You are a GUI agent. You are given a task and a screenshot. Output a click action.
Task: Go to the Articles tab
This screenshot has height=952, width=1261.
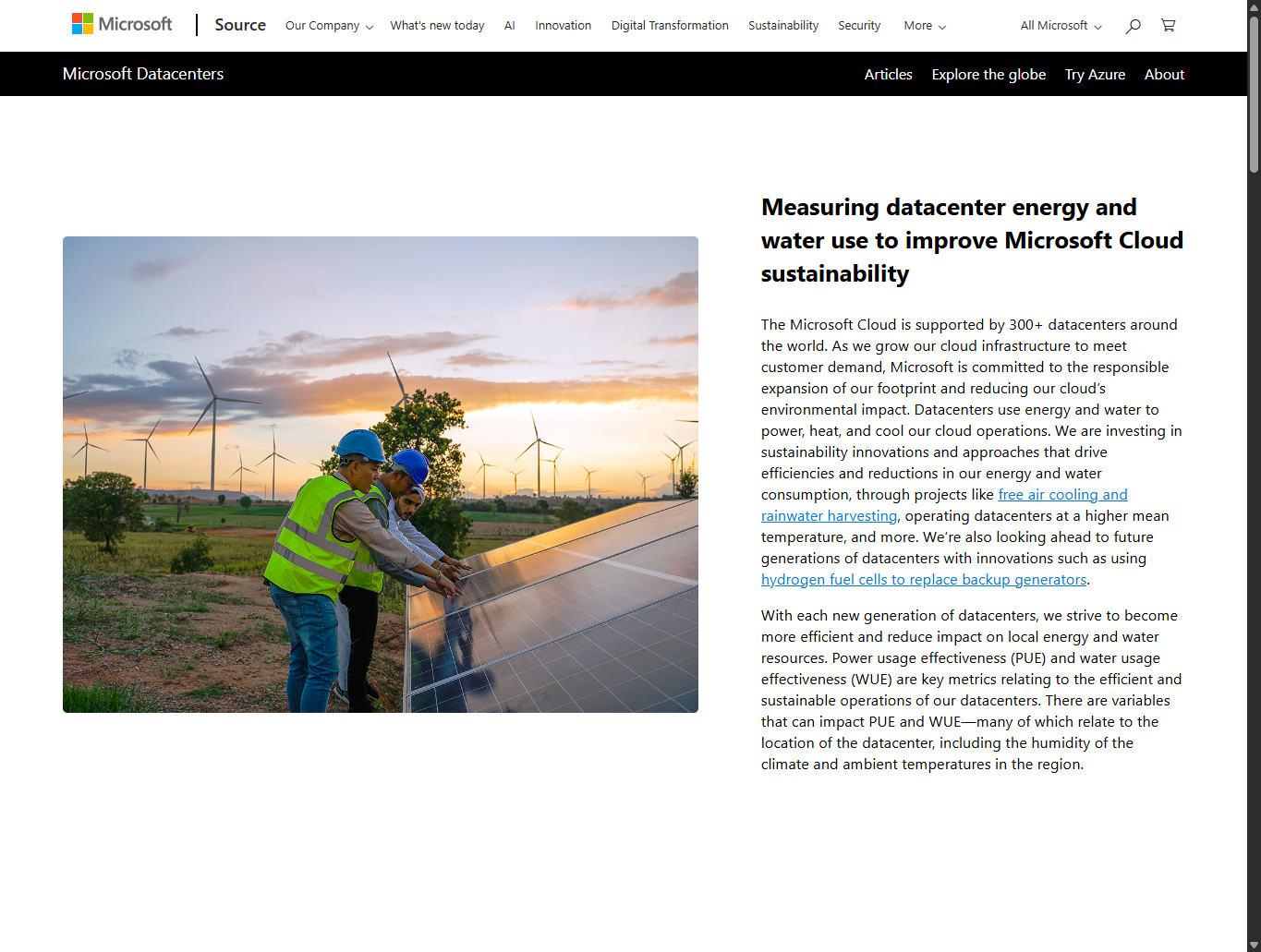888,75
